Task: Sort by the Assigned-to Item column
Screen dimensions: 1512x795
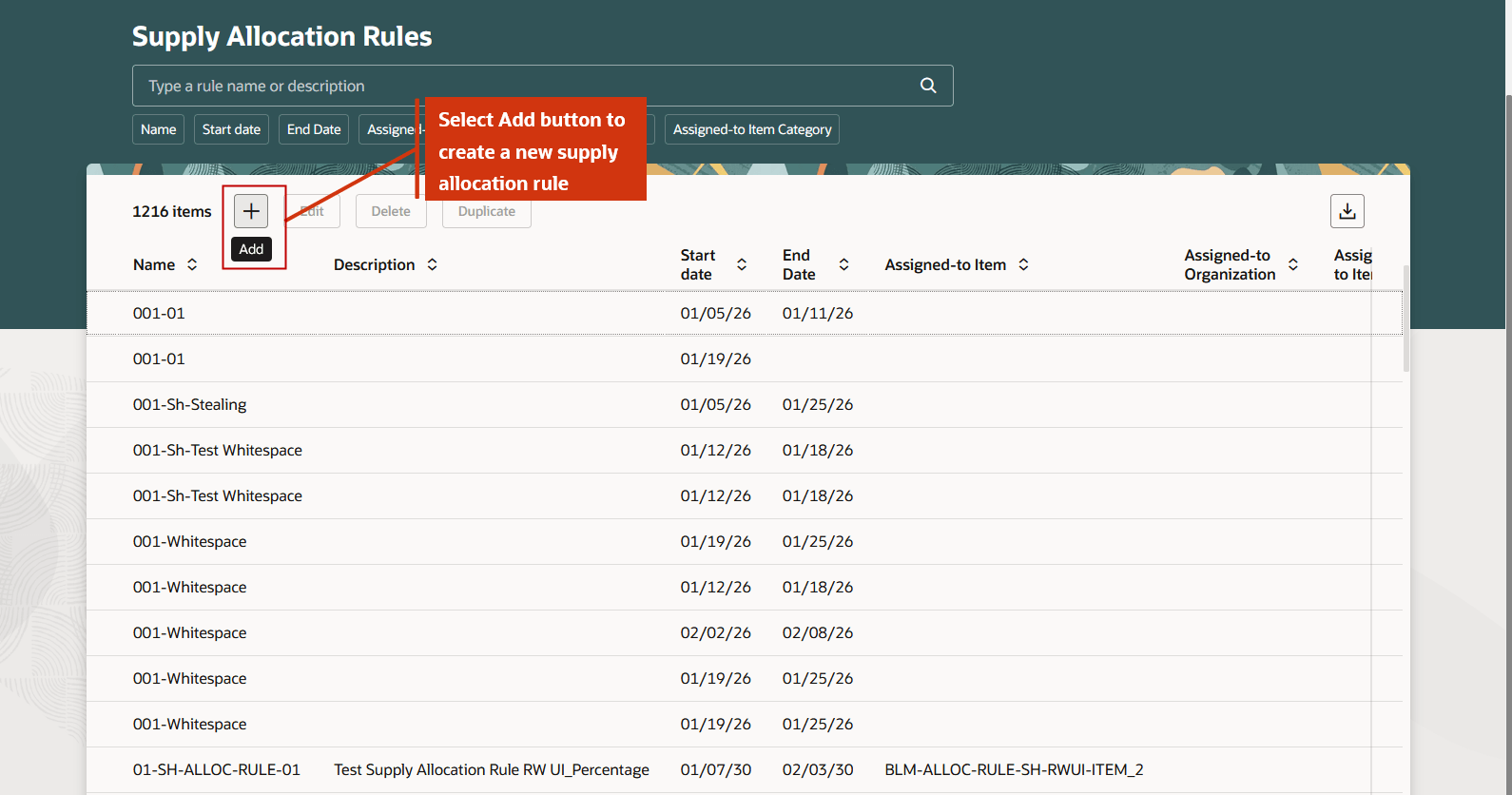Action: [x=1023, y=264]
